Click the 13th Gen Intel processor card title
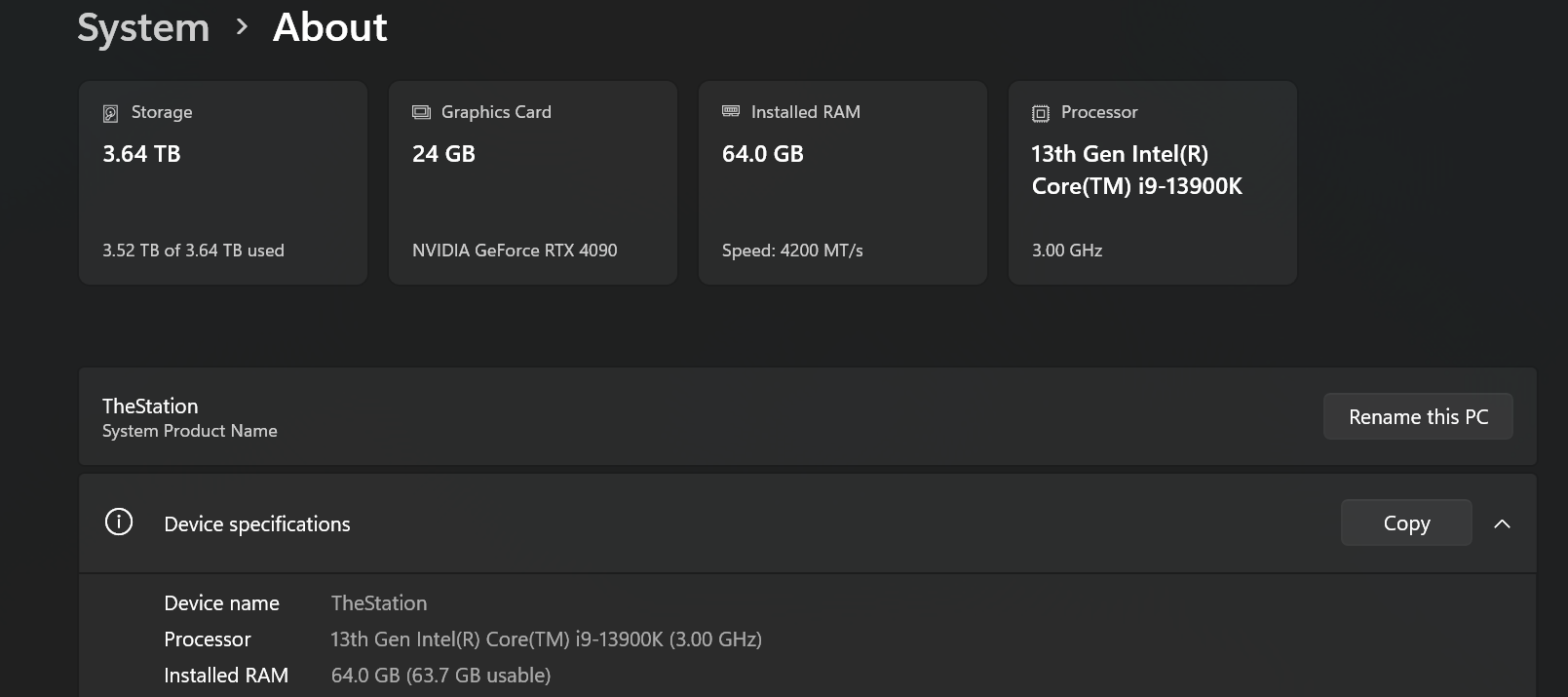 point(1136,170)
